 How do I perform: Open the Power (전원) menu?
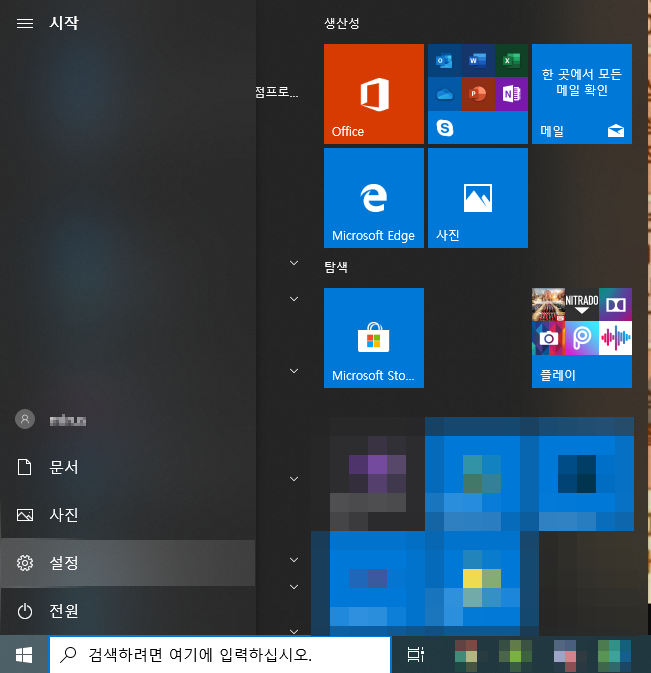coord(128,610)
